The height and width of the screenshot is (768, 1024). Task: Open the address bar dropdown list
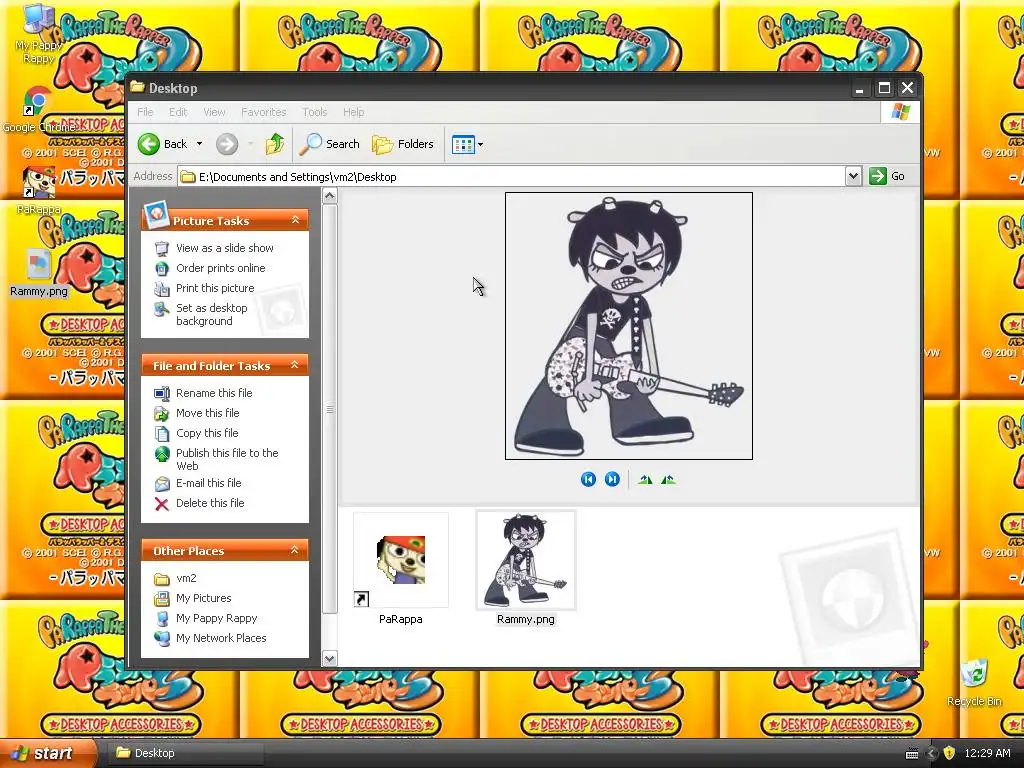[853, 176]
